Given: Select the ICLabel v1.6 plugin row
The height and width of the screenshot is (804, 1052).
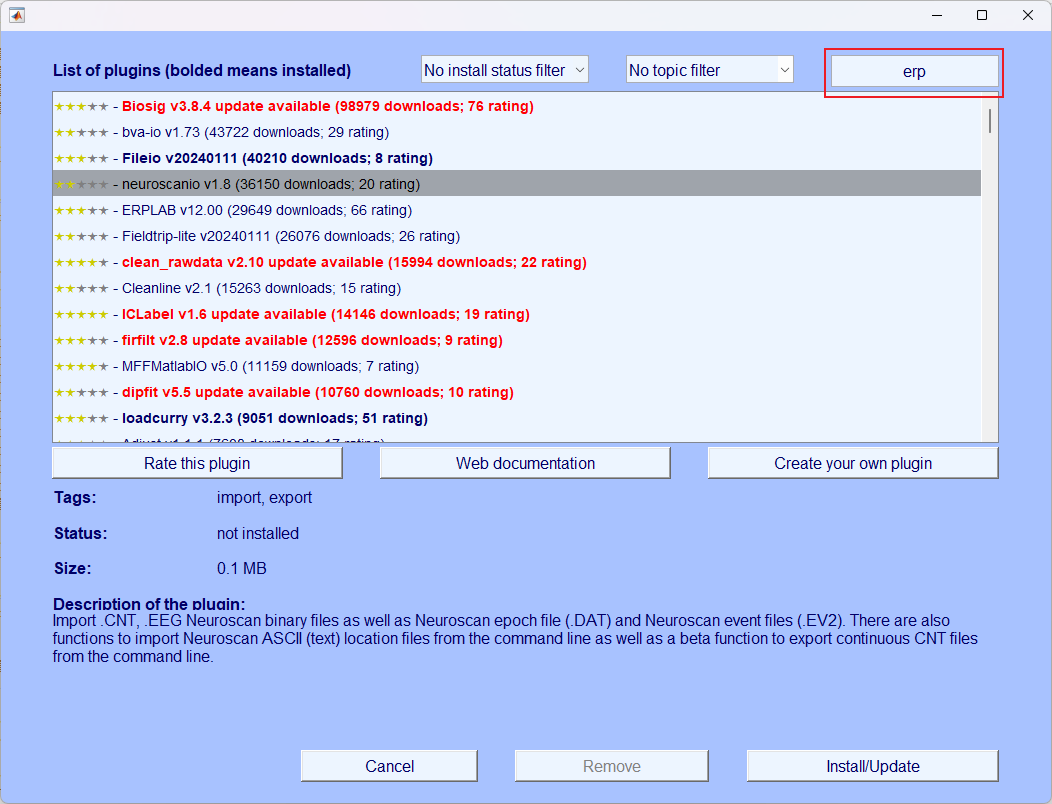Looking at the screenshot, I should (x=517, y=314).
